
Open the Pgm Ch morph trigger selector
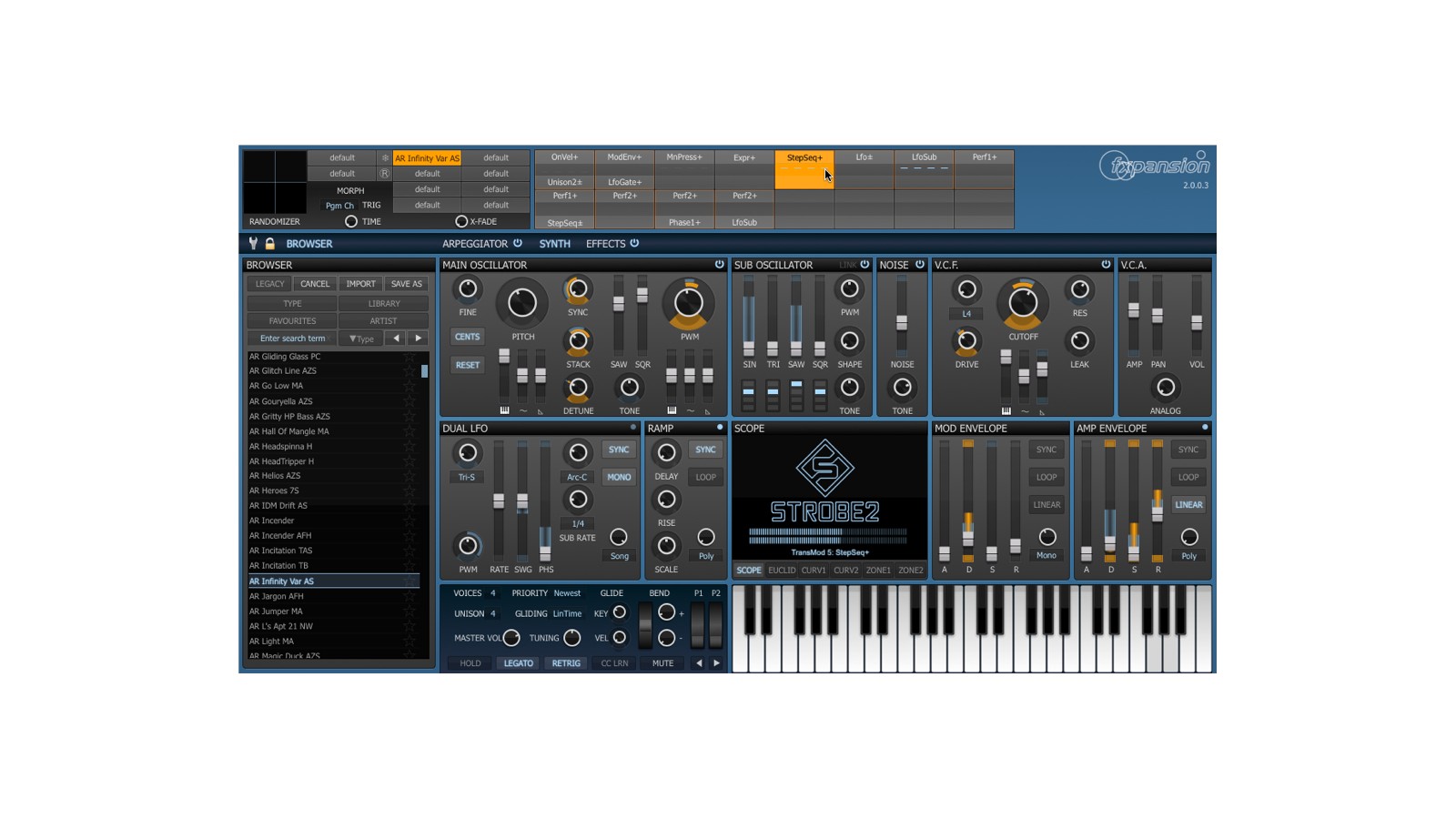pyautogui.click(x=339, y=206)
